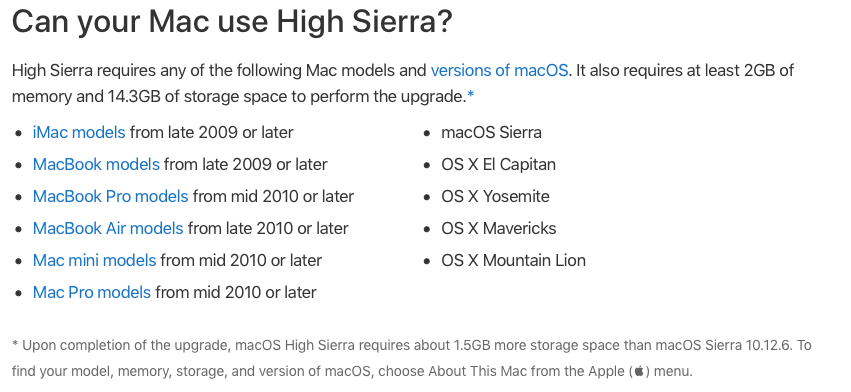
Task: Click the heading Can your Mac use High Sierra?
Action: (x=232, y=22)
